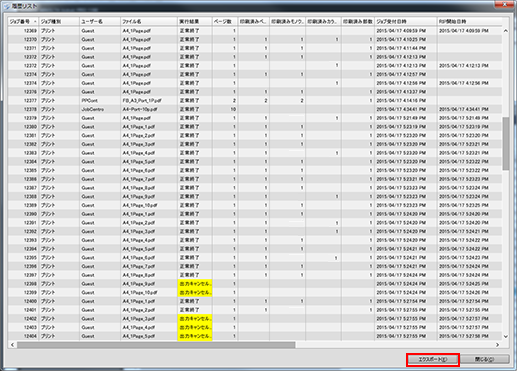Click the 実行結果 column header
The image size is (517, 371).
[x=195, y=22]
